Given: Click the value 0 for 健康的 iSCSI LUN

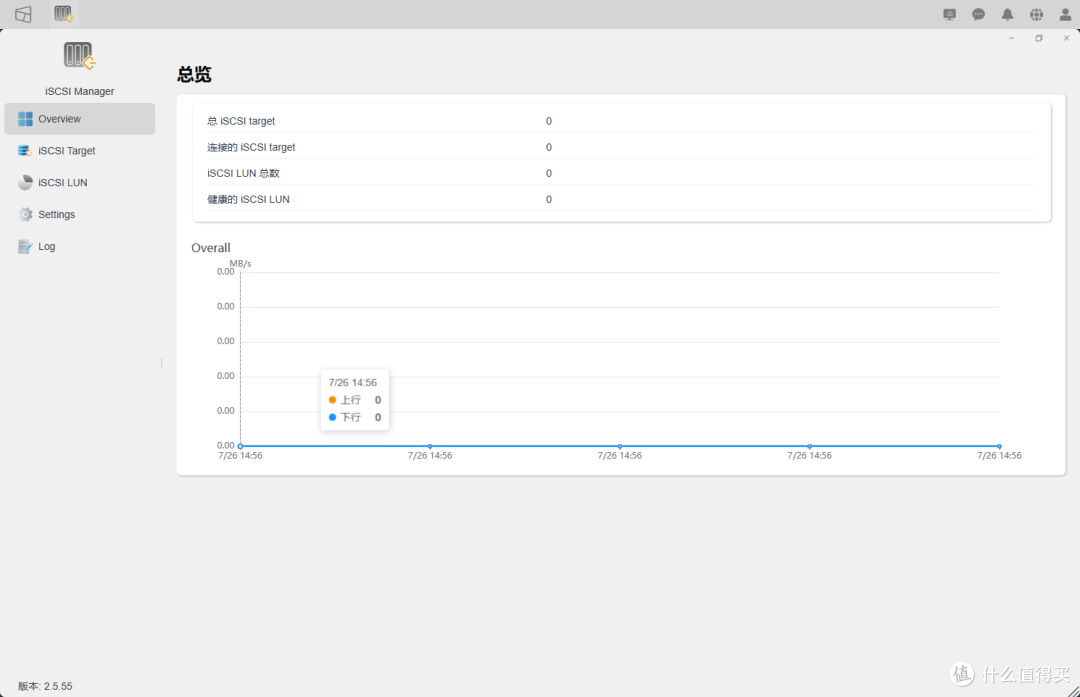Looking at the screenshot, I should (x=549, y=200).
